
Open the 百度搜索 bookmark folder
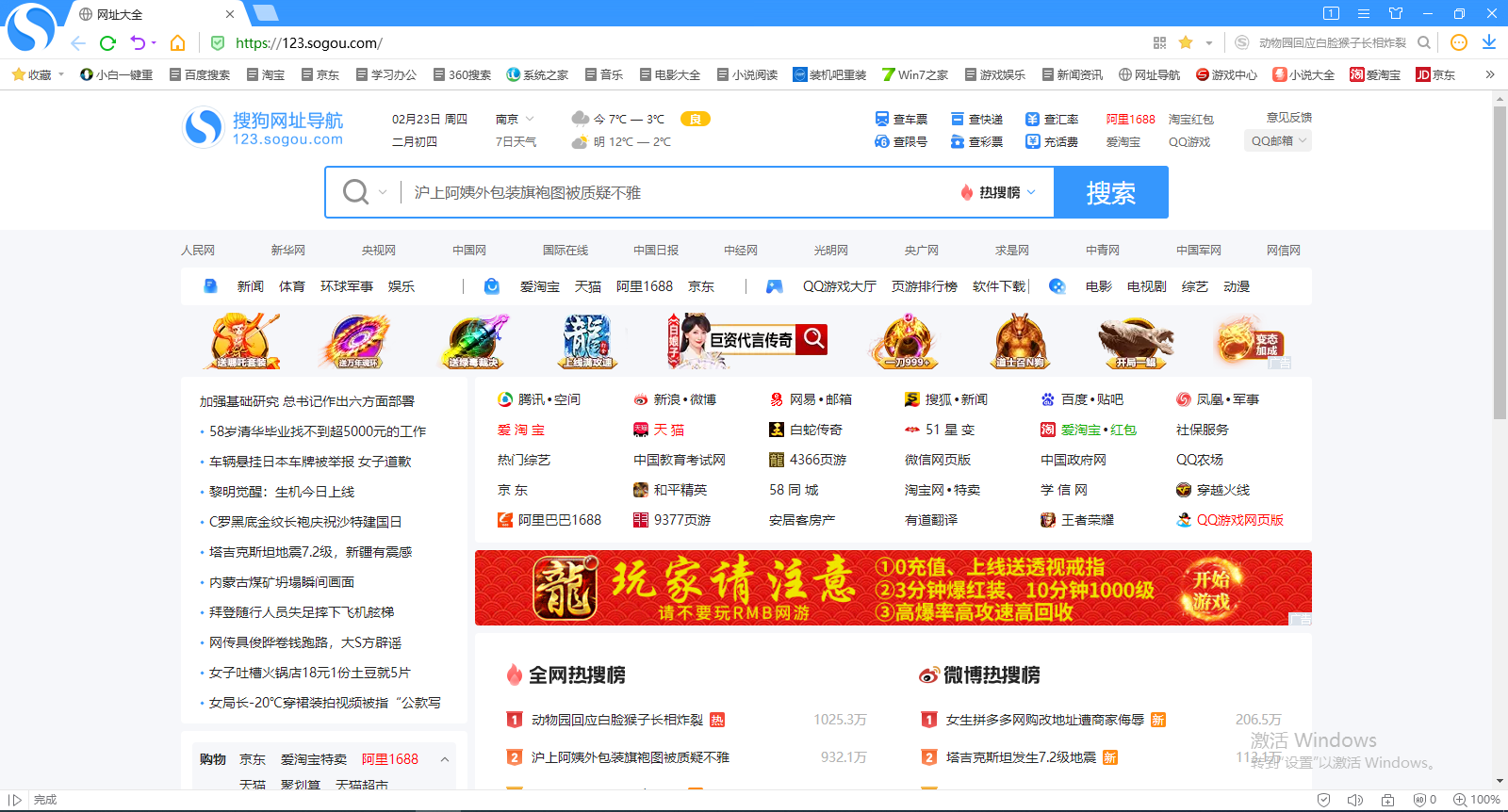(200, 74)
